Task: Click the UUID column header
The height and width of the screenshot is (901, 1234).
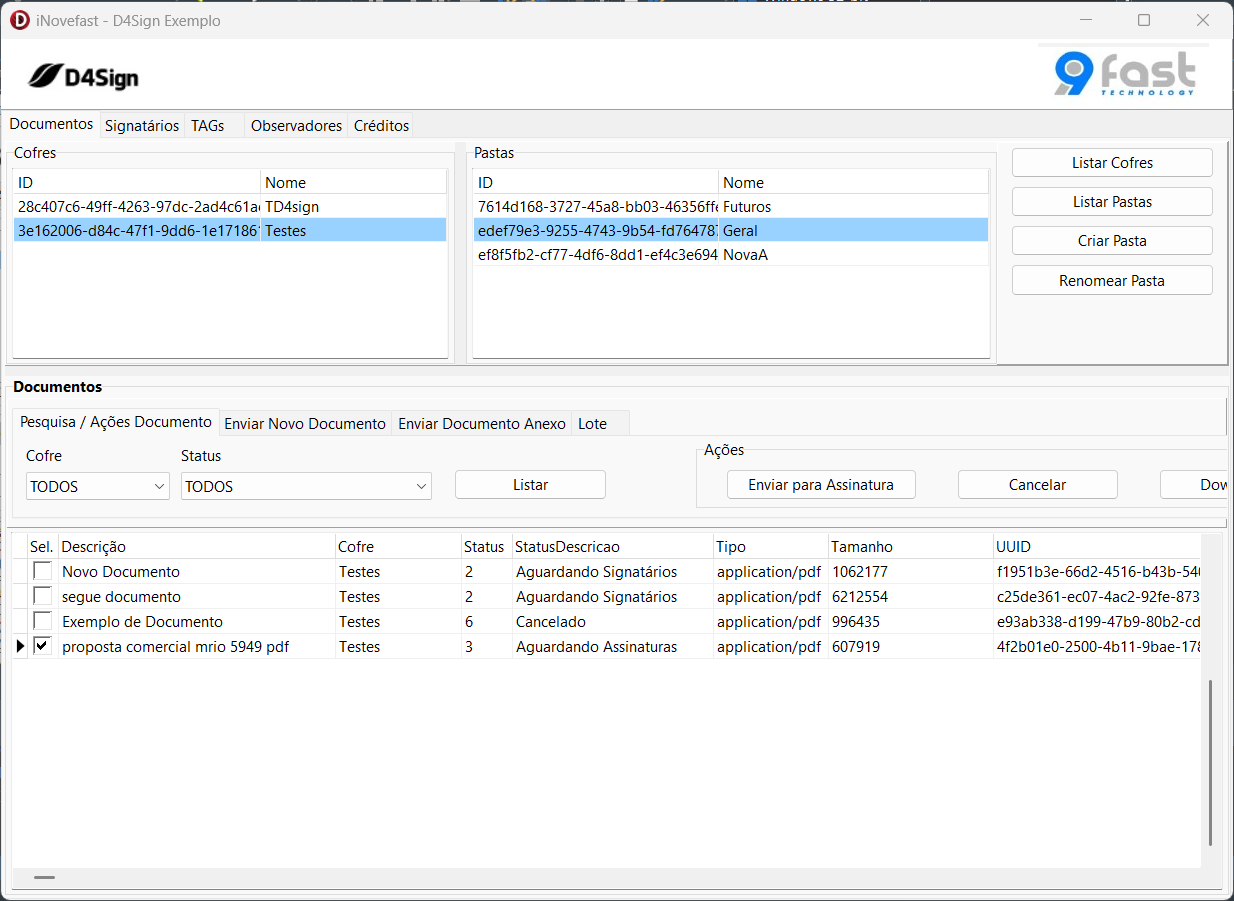Action: pyautogui.click(x=1097, y=546)
